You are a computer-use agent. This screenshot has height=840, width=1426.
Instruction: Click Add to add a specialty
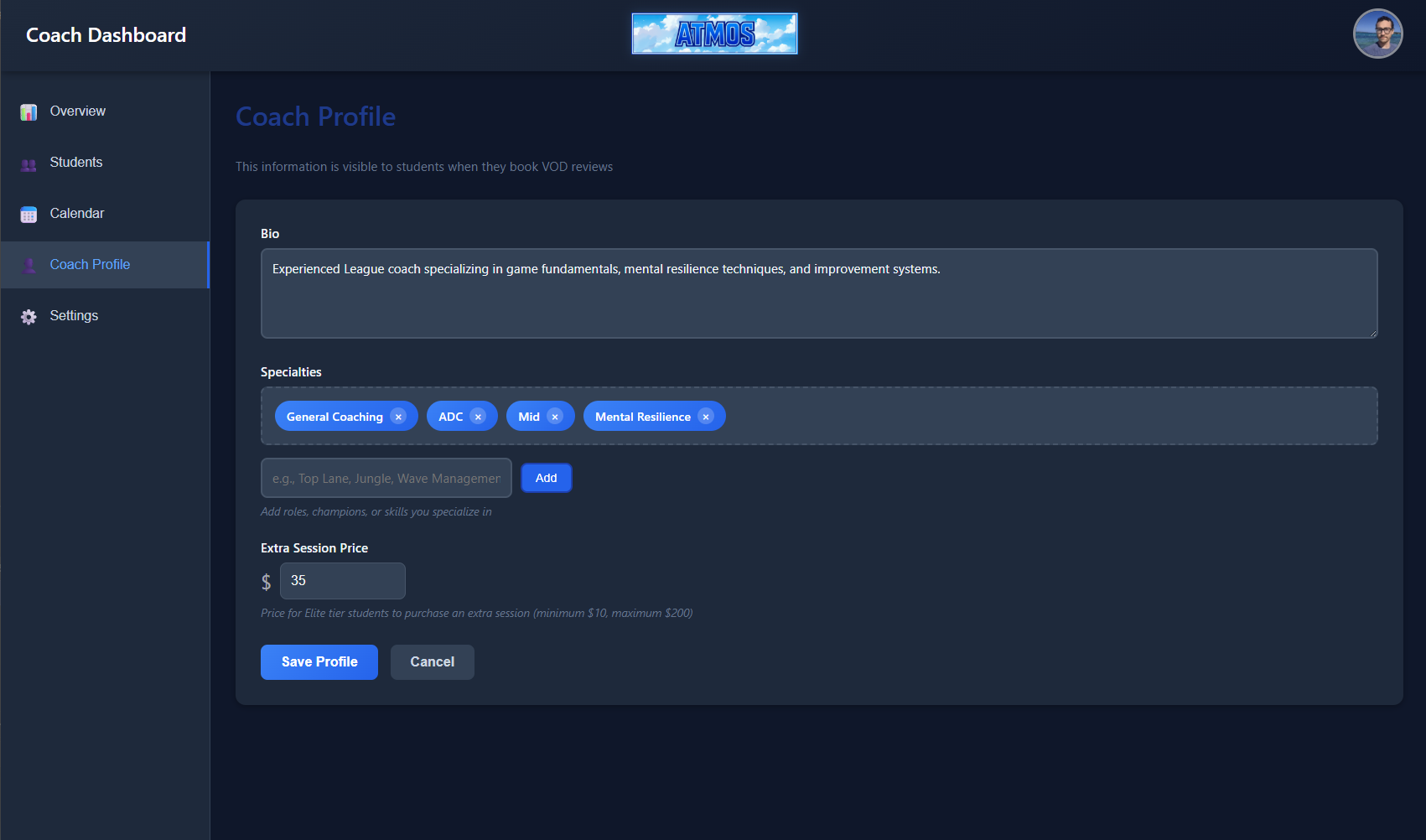tap(546, 478)
